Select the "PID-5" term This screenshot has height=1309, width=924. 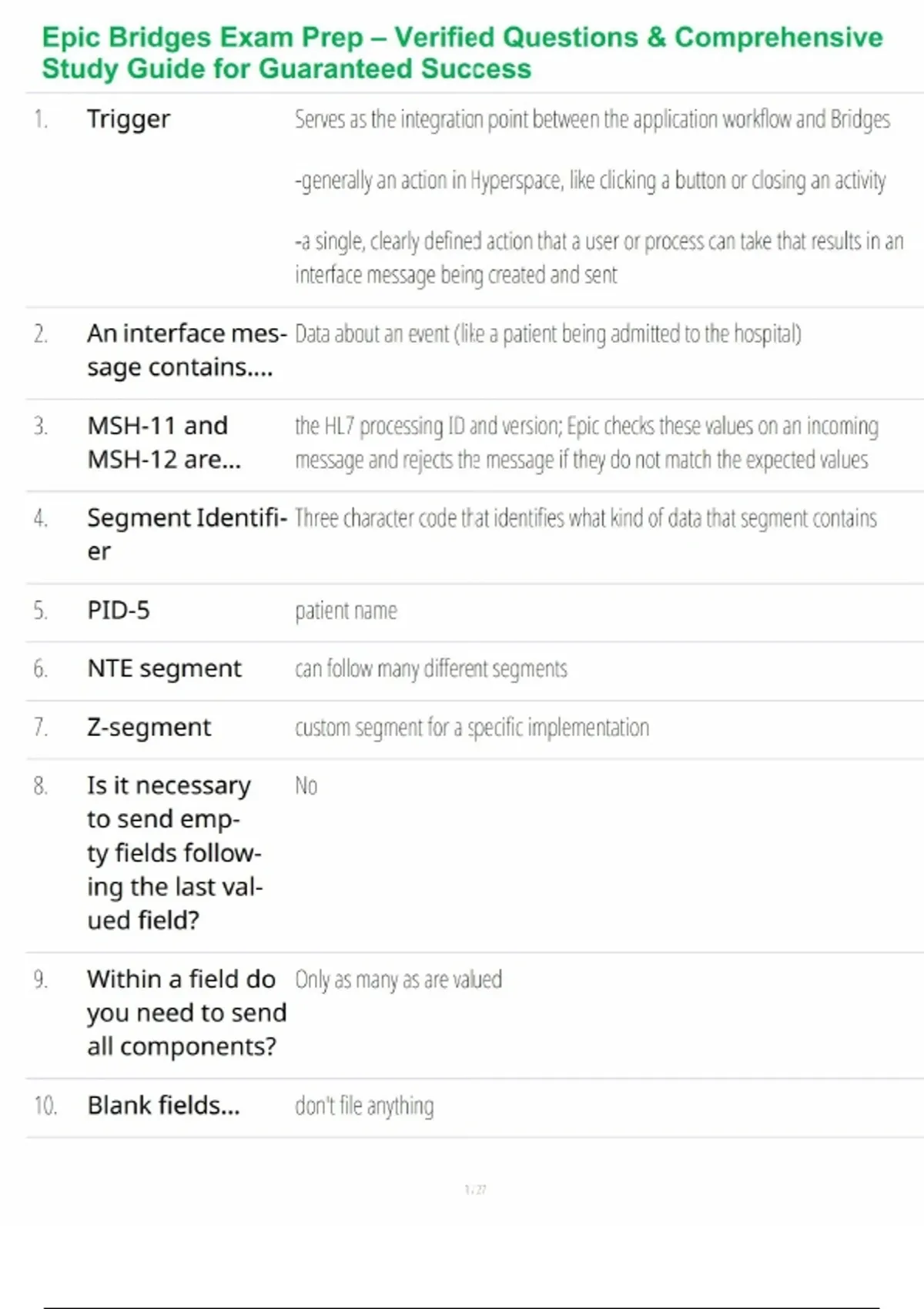[x=119, y=611]
